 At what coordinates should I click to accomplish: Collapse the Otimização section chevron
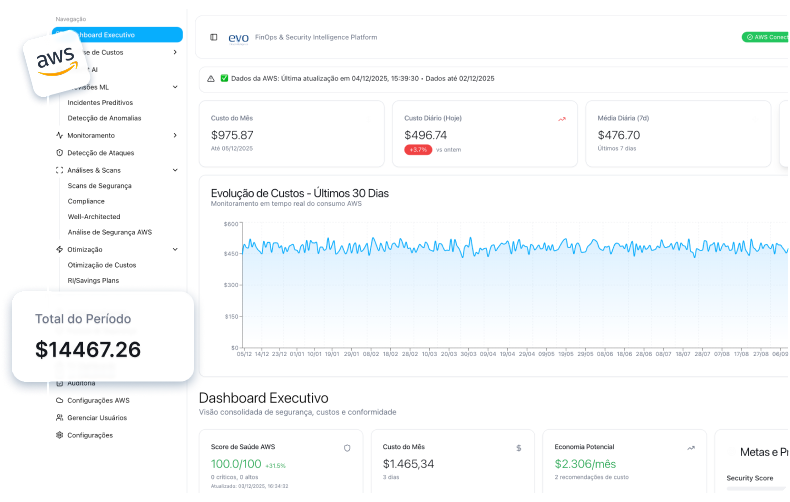point(175,249)
